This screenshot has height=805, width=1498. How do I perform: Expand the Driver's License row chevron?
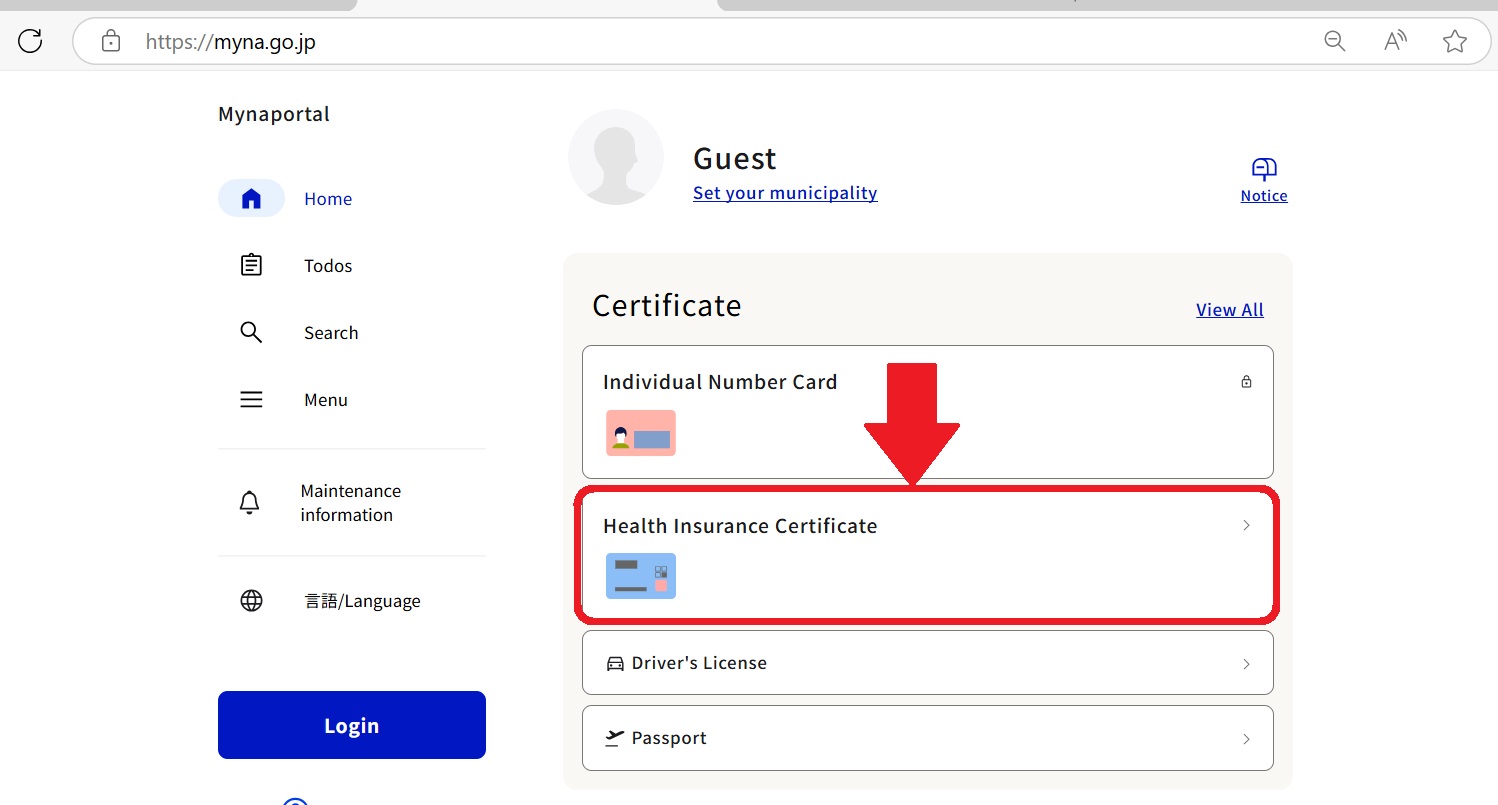[1246, 664]
